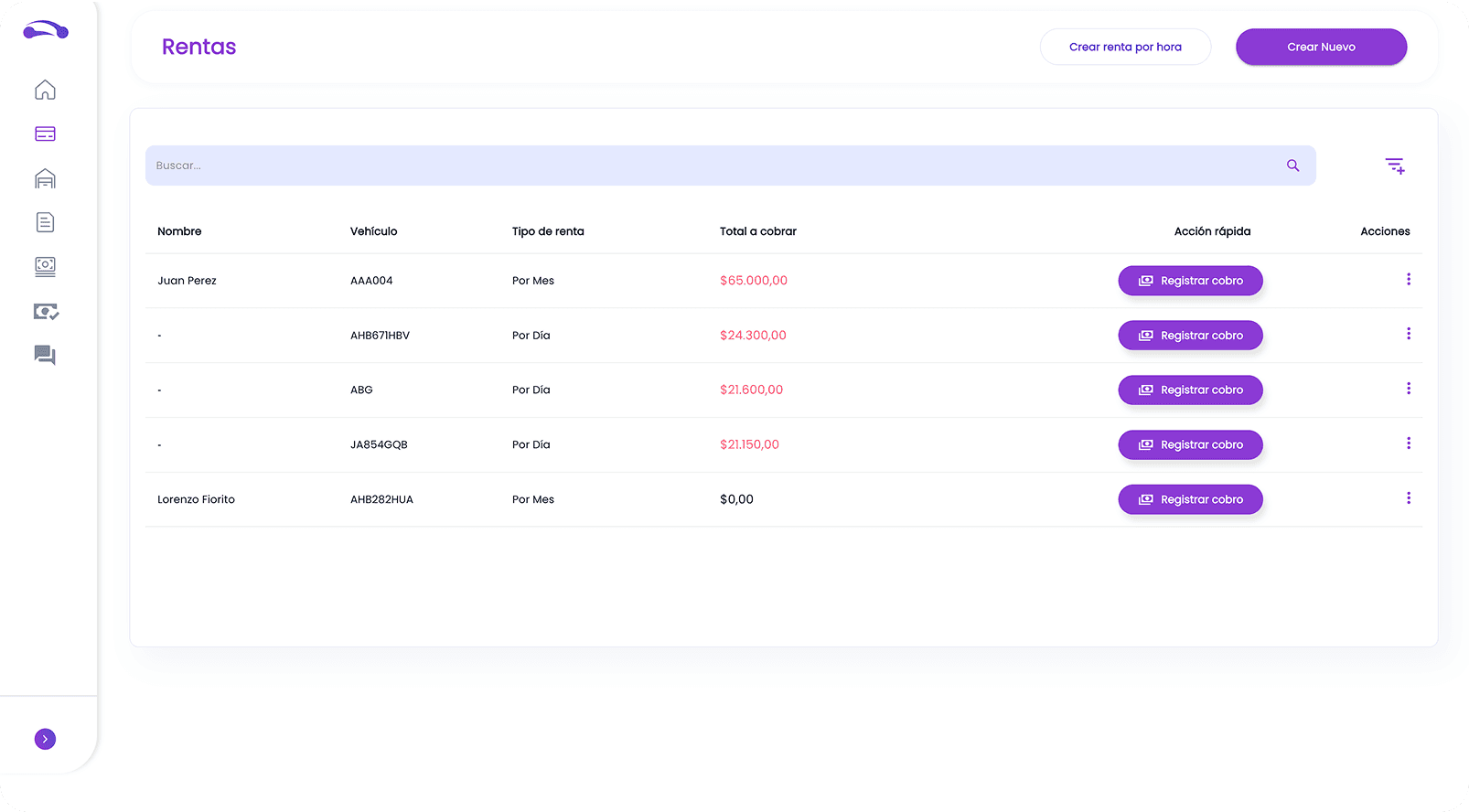
Task: Open the cash money sidebar icon
Action: (x=45, y=266)
